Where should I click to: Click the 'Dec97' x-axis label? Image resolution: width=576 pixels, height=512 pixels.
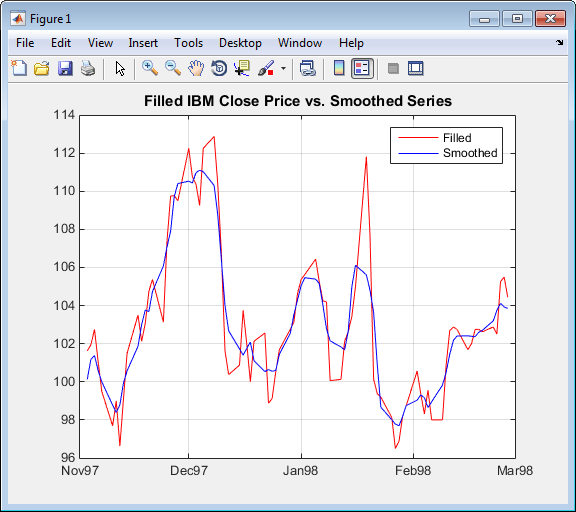(189, 470)
